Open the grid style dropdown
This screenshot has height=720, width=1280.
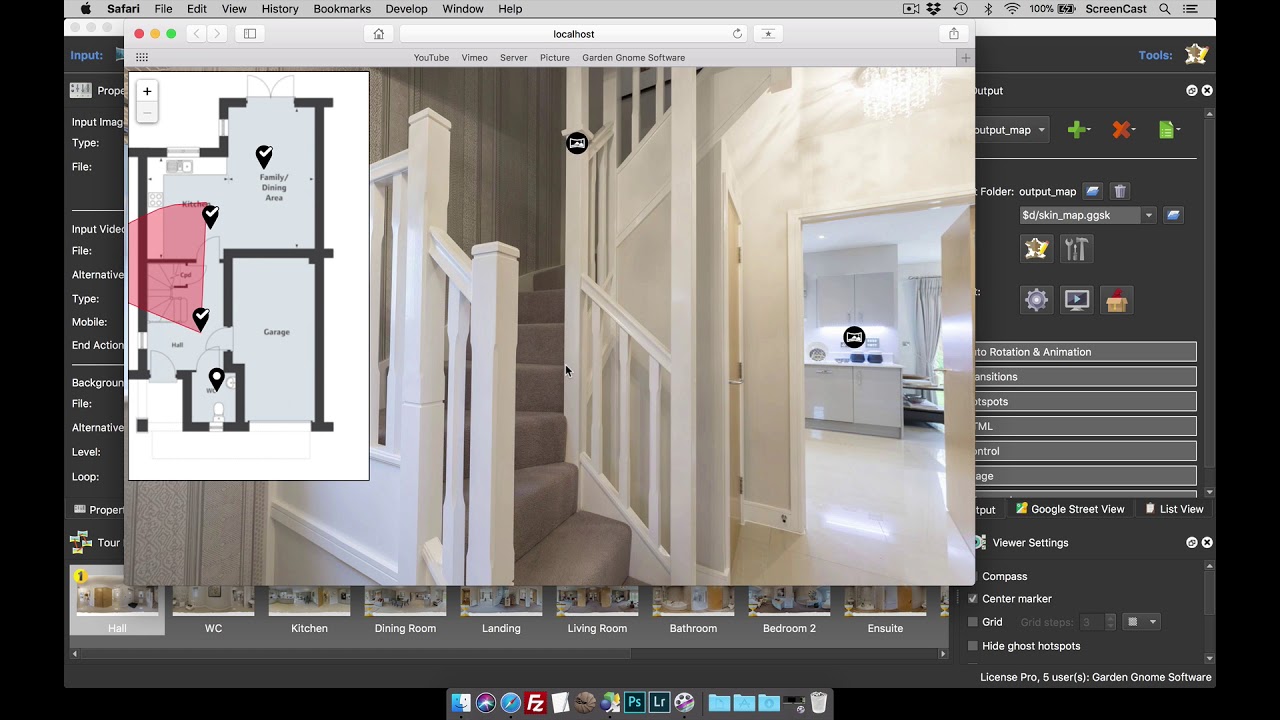(1141, 622)
